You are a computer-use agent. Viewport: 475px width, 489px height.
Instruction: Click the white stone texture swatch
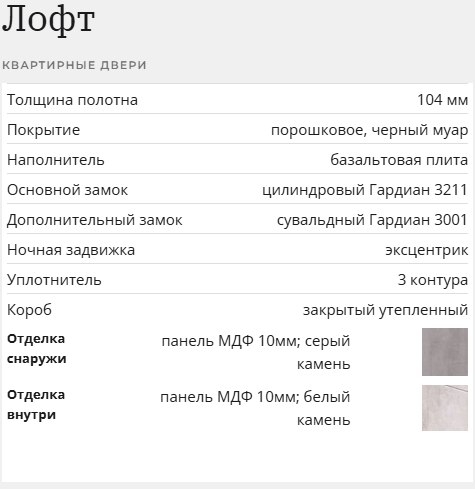point(445,408)
